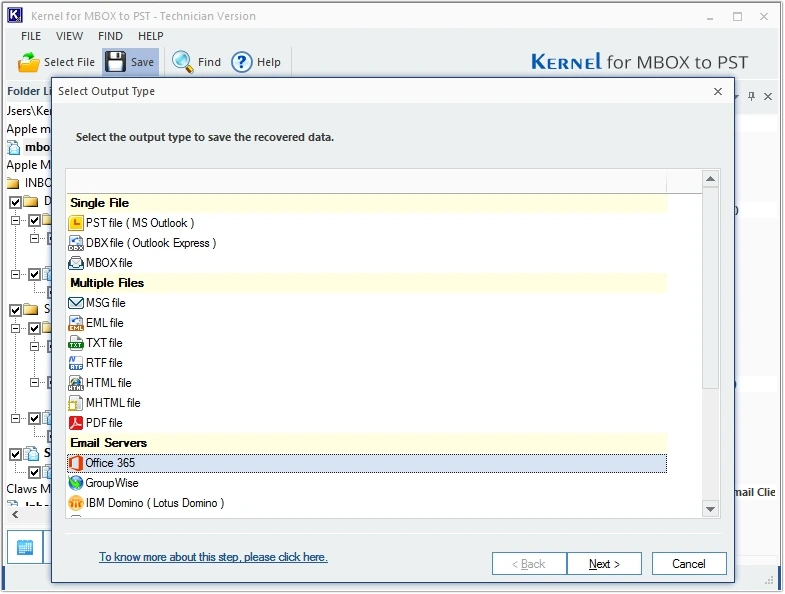Select the MSG file envelope icon
This screenshot has width=785, height=594.
click(x=76, y=303)
